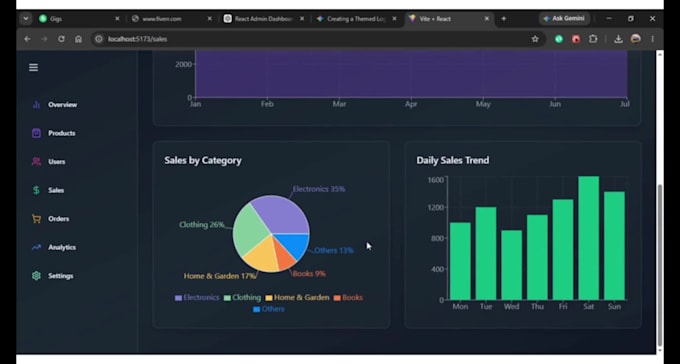Go back with browser back arrow

click(x=27, y=39)
